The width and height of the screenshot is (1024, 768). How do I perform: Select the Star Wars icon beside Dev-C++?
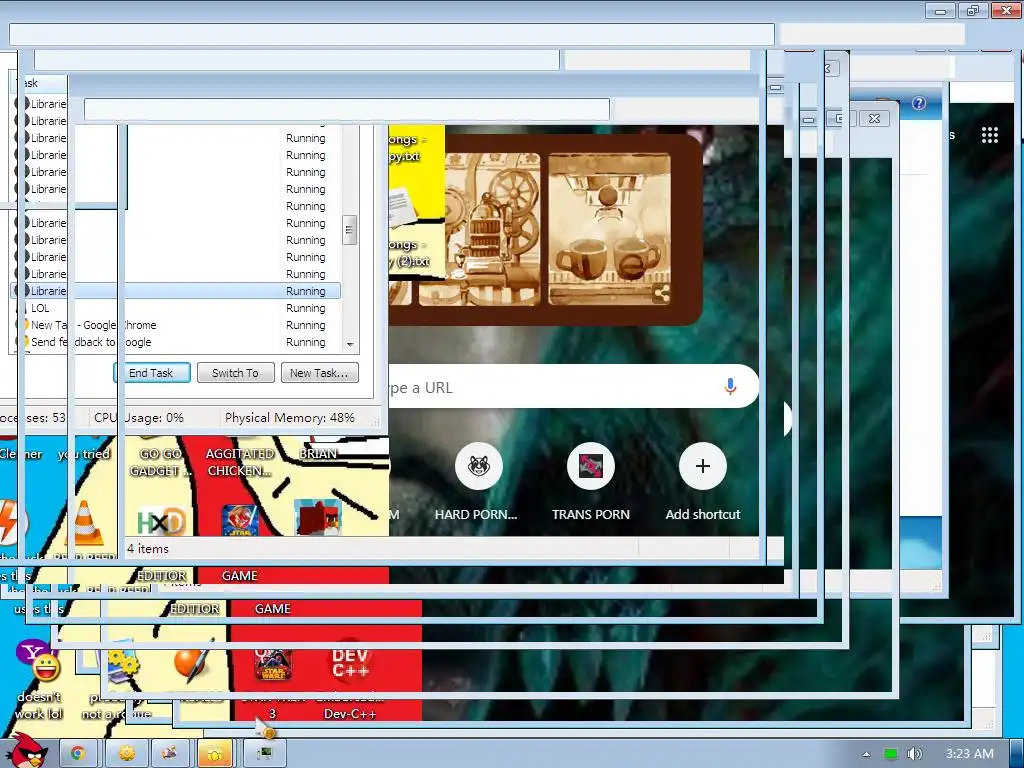pos(272,664)
